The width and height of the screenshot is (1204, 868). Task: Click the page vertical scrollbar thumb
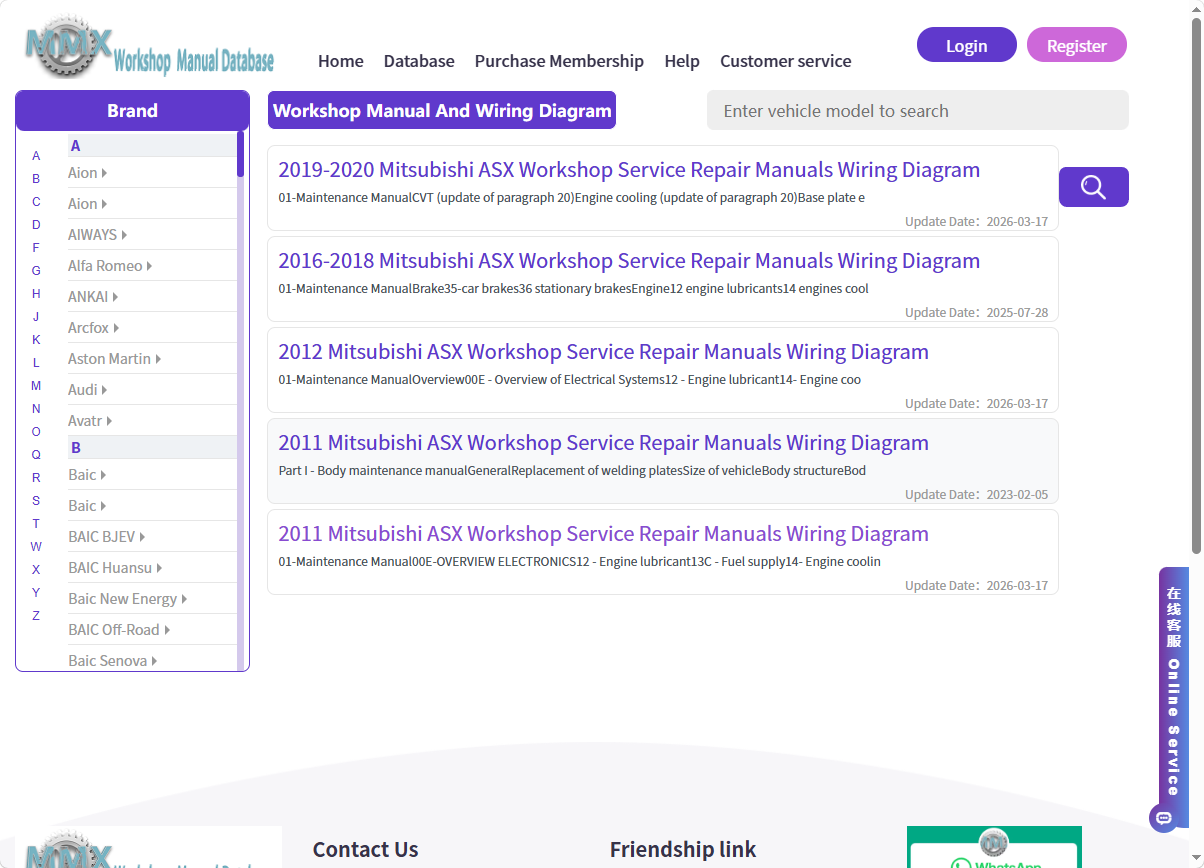click(1196, 286)
